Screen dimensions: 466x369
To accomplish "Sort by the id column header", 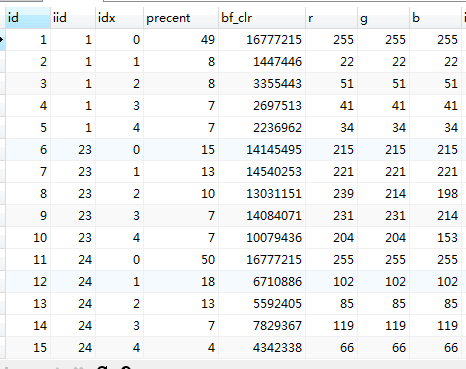I will click(x=28, y=18).
